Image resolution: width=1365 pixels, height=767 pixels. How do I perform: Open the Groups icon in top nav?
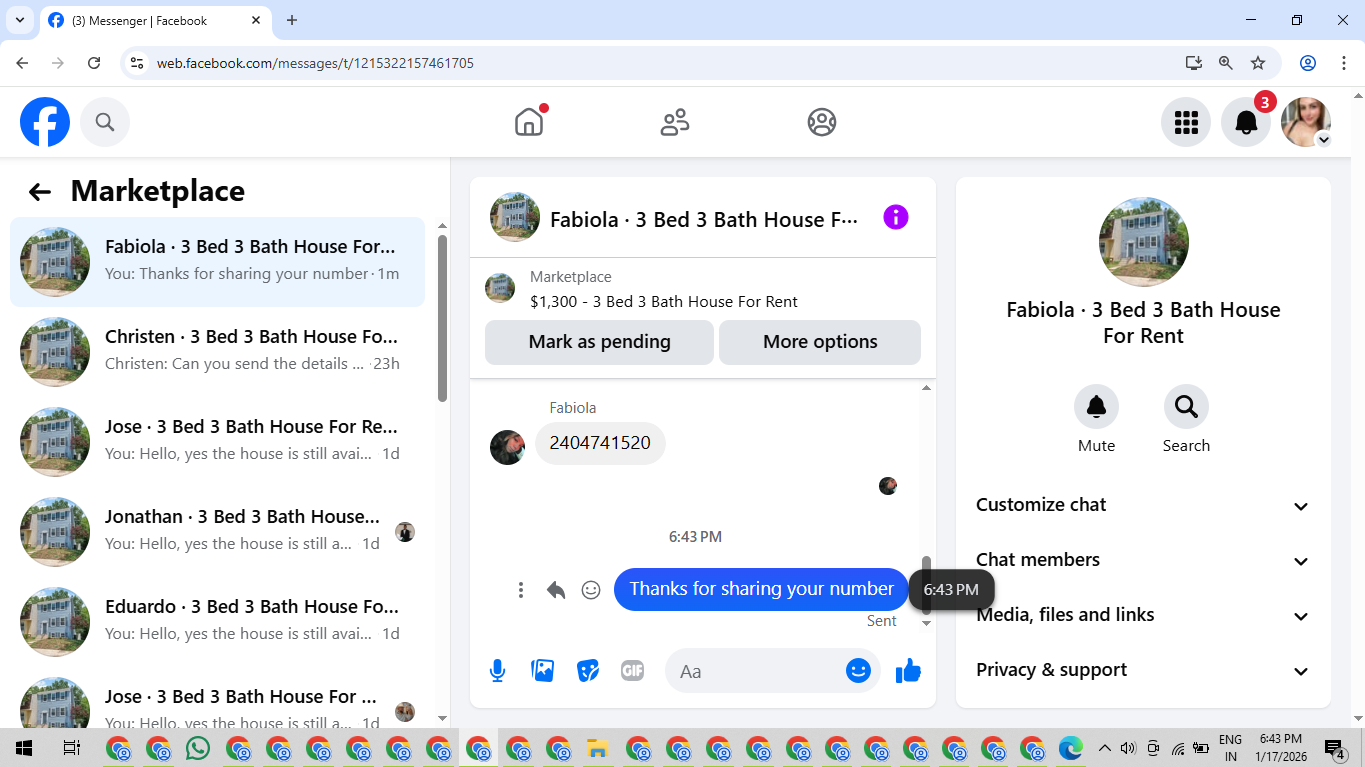point(822,122)
